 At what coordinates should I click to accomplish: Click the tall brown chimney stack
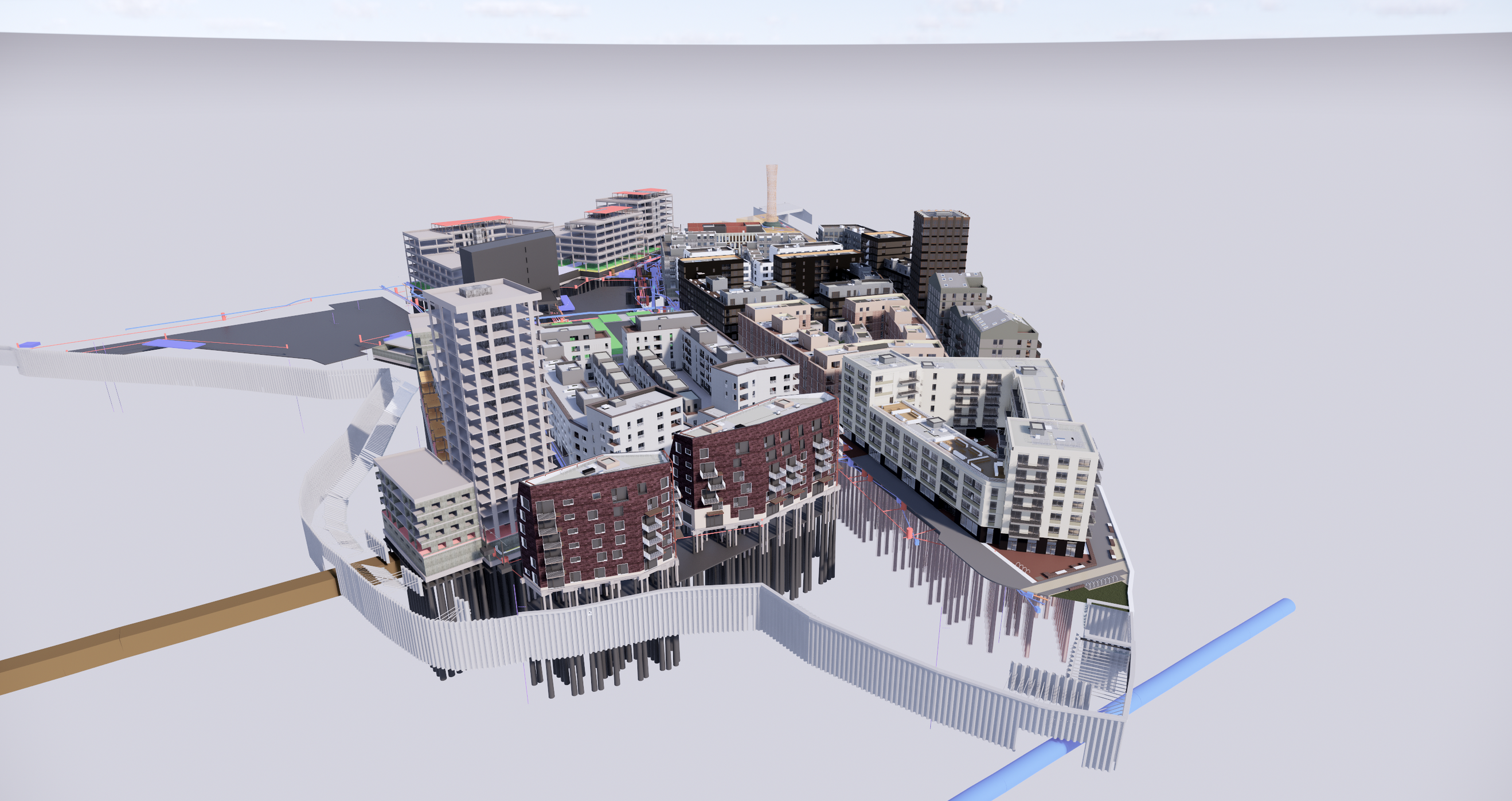(x=771, y=194)
